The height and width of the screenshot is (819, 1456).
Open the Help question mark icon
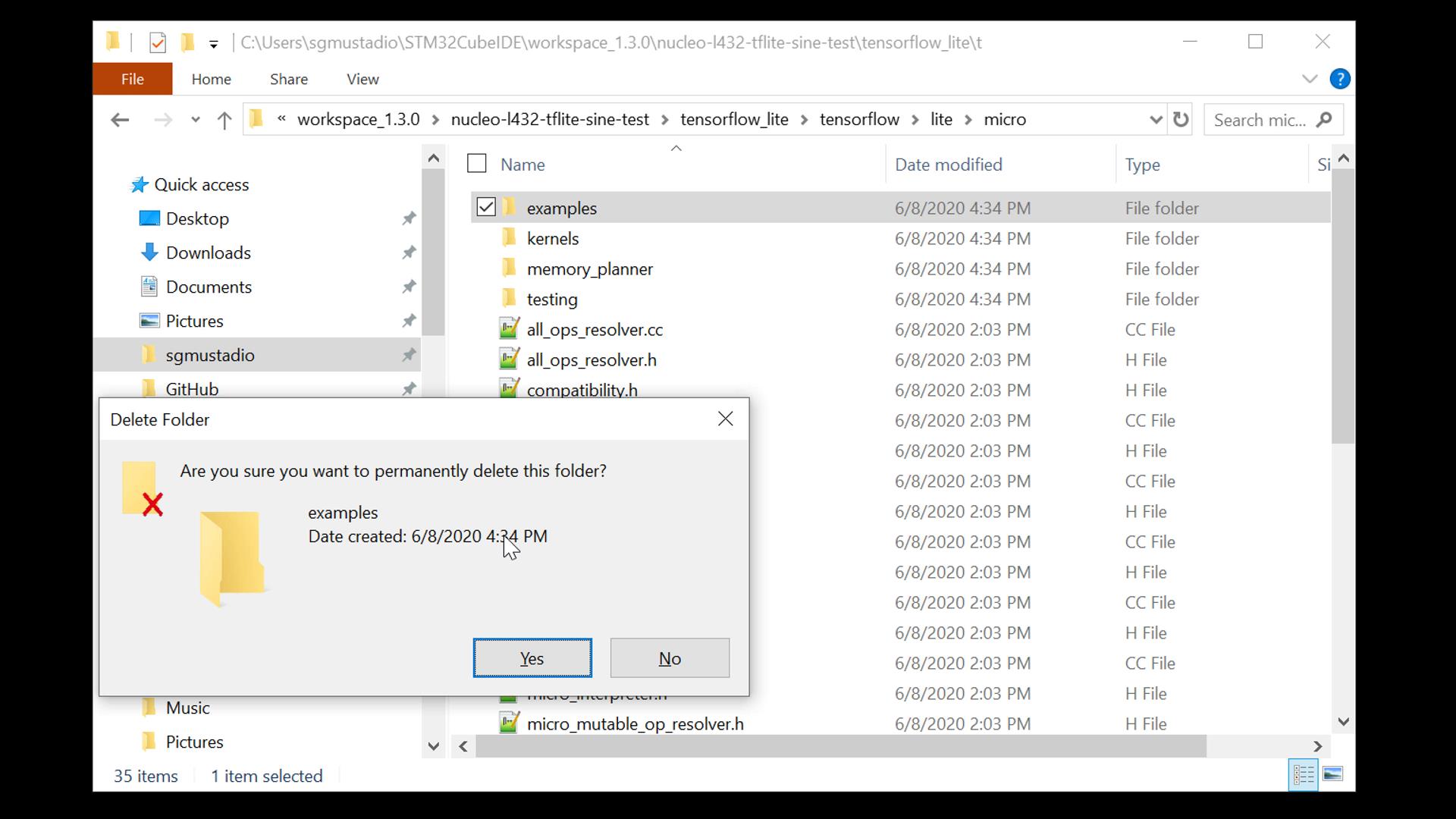point(1340,79)
